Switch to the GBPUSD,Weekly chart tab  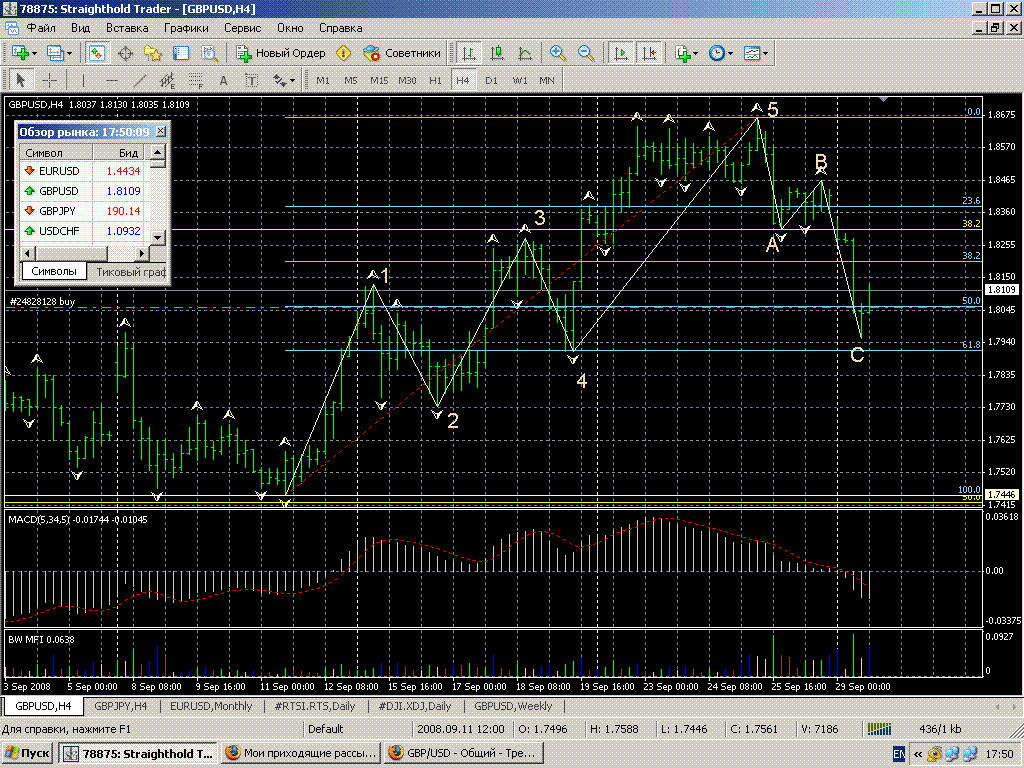513,706
